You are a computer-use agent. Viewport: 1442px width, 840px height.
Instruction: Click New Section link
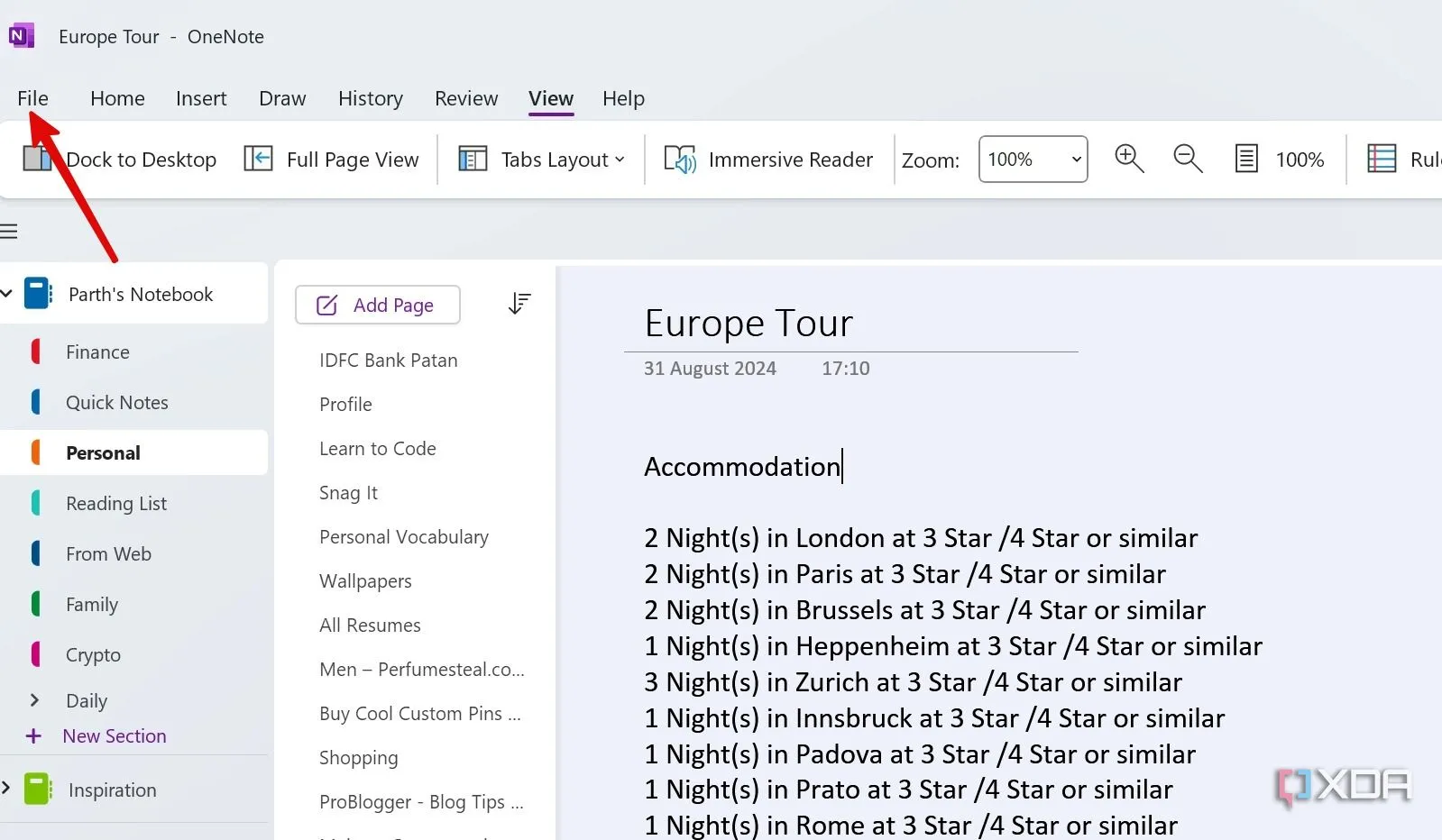(114, 735)
